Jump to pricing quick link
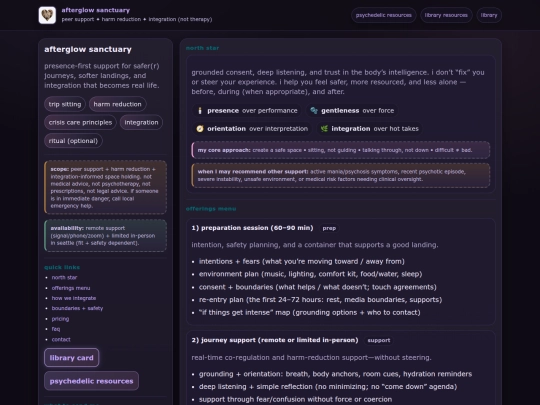Image resolution: width=540 pixels, height=405 pixels. click(60, 319)
